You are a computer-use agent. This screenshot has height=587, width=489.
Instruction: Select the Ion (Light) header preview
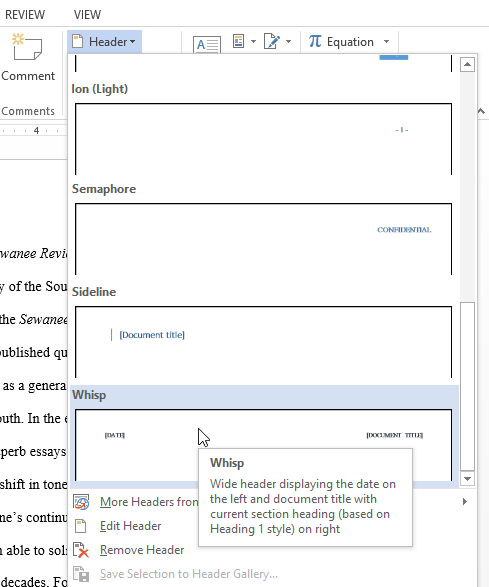click(x=264, y=139)
